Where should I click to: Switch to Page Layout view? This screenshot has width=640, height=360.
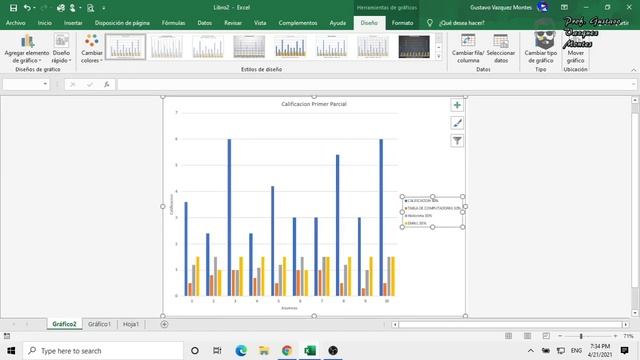pos(527,336)
